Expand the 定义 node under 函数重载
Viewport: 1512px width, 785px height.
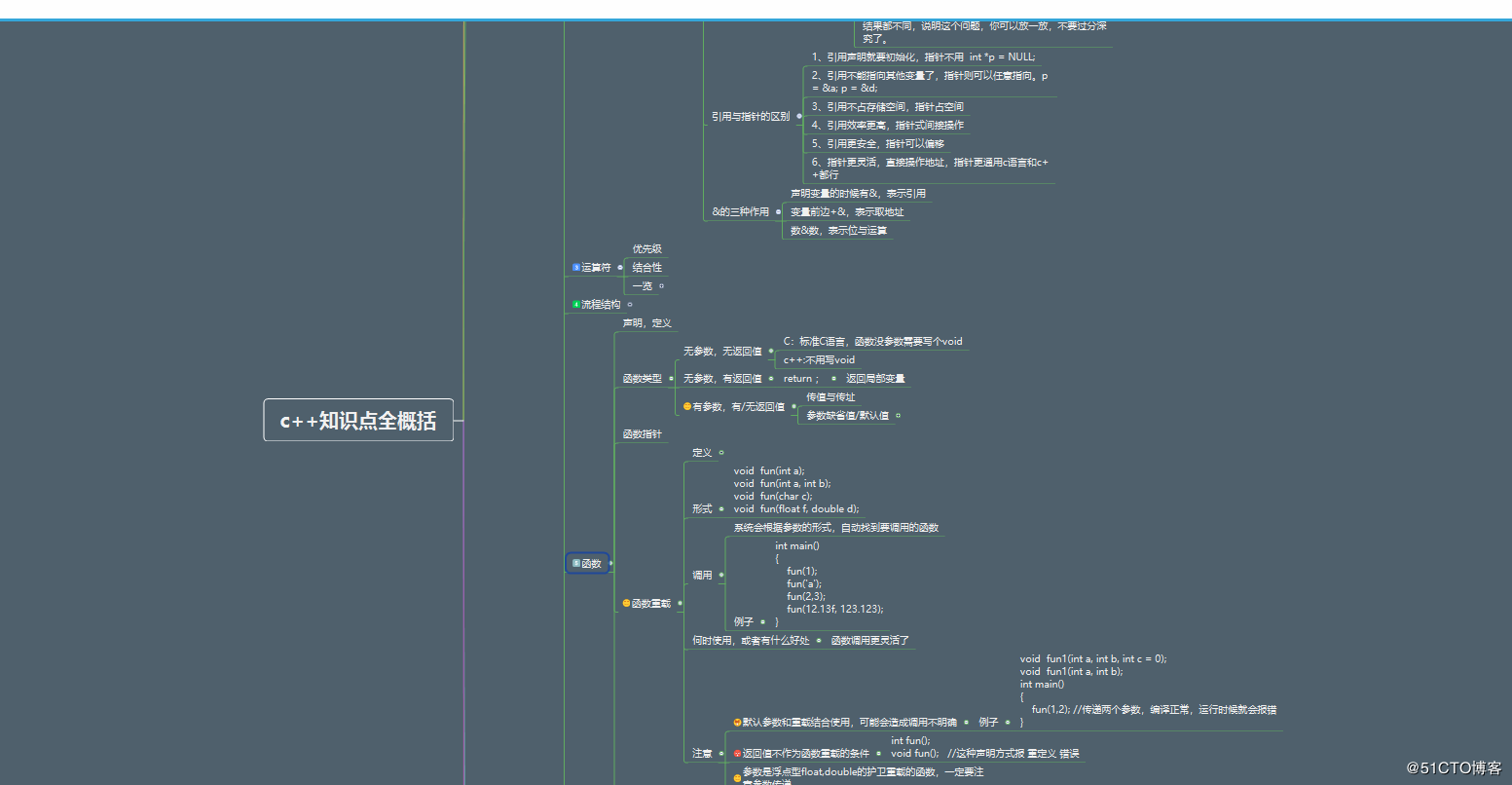tap(721, 452)
